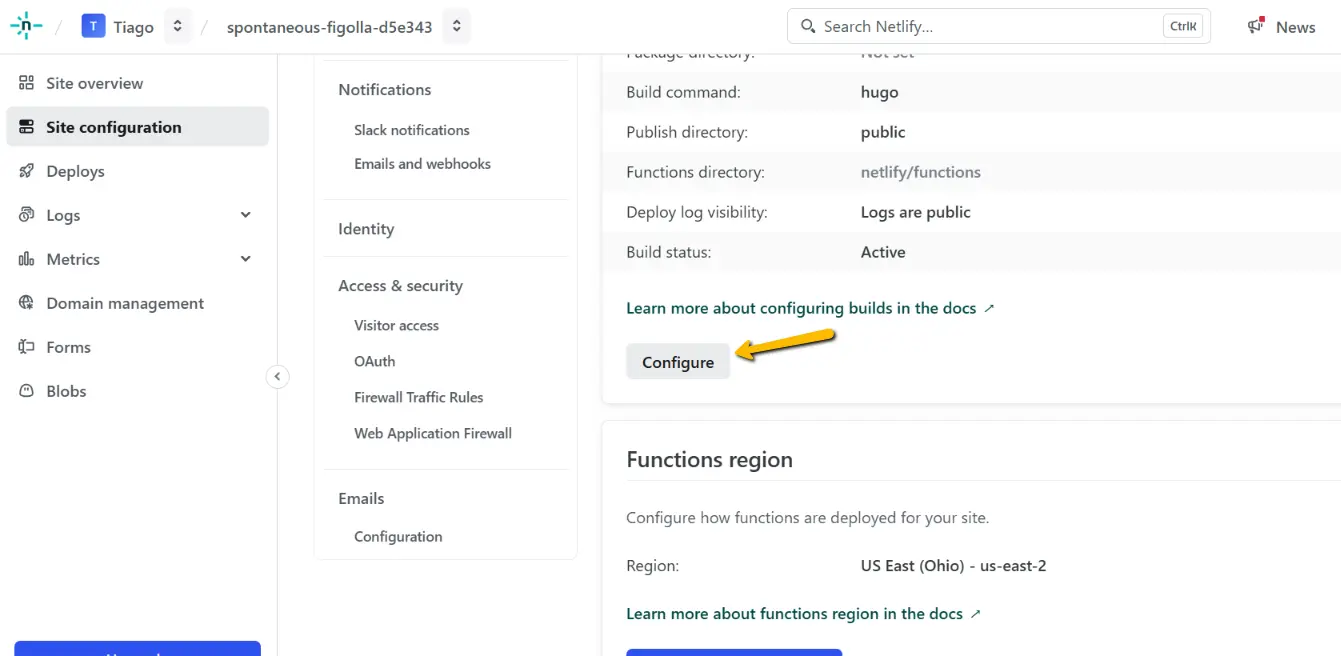Click the Metrics bar chart icon
The image size is (1341, 656).
coord(27,259)
